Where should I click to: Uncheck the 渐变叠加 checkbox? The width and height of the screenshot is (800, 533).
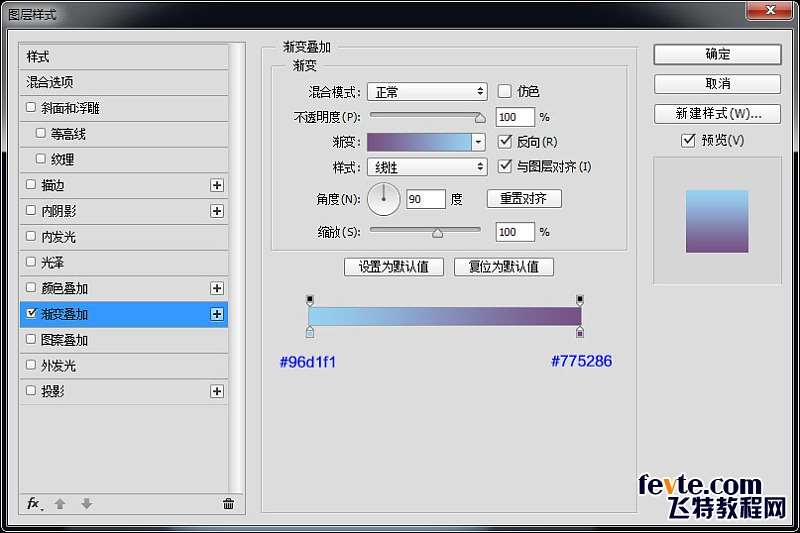coord(31,313)
